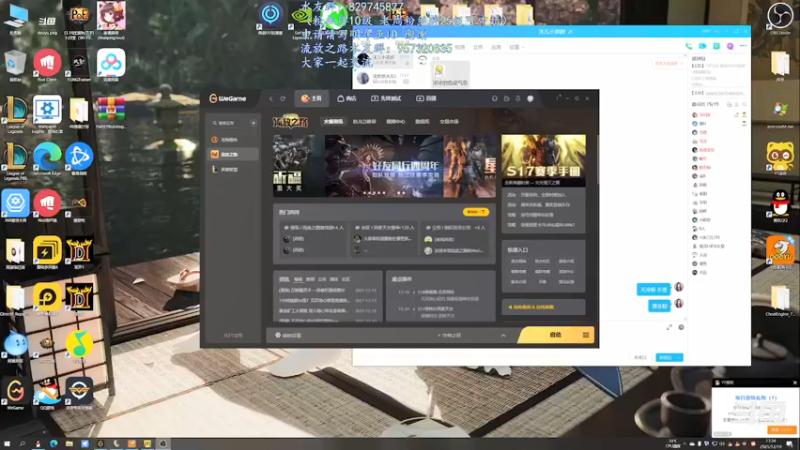The image size is (800, 450).
Task: Open the Recycle Bin desktop icon
Action: pos(15,65)
